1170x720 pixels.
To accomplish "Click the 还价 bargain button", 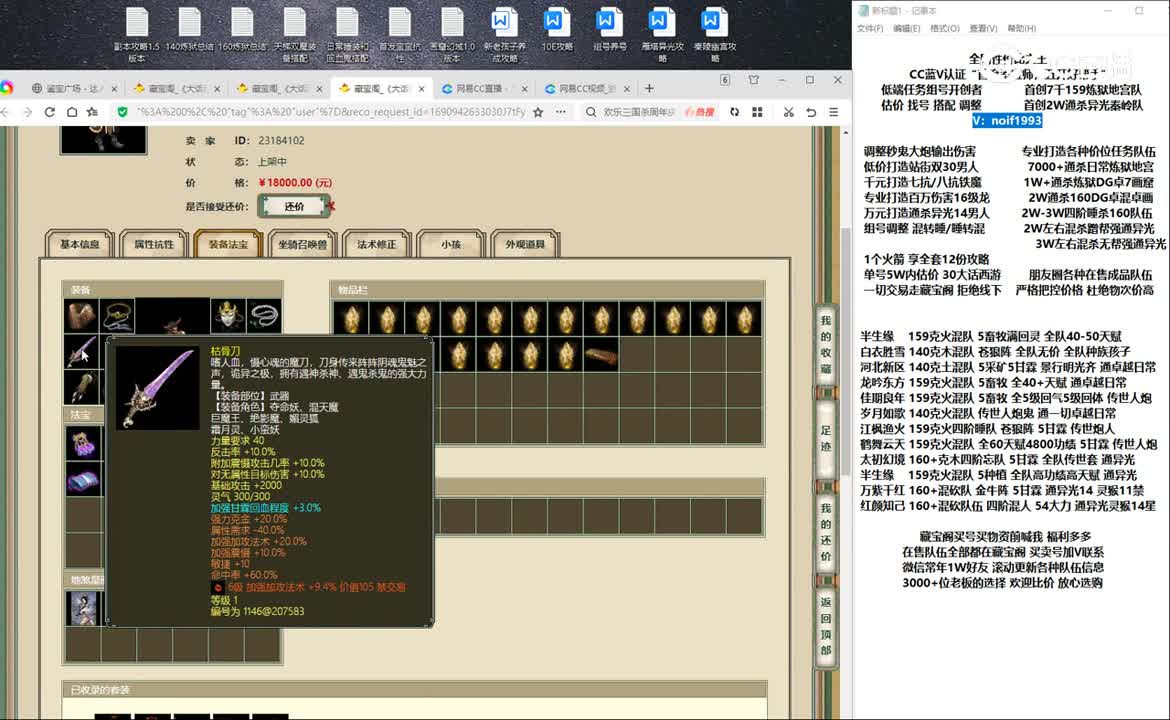I will tap(294, 206).
